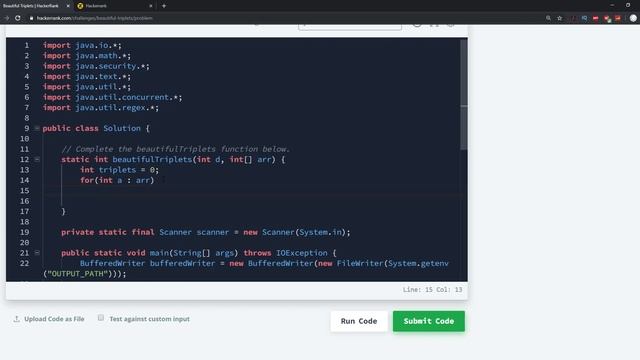Screen dimensions: 640x360
Task: Click 'import java.math.*;' on line 2
Action: point(87,56)
